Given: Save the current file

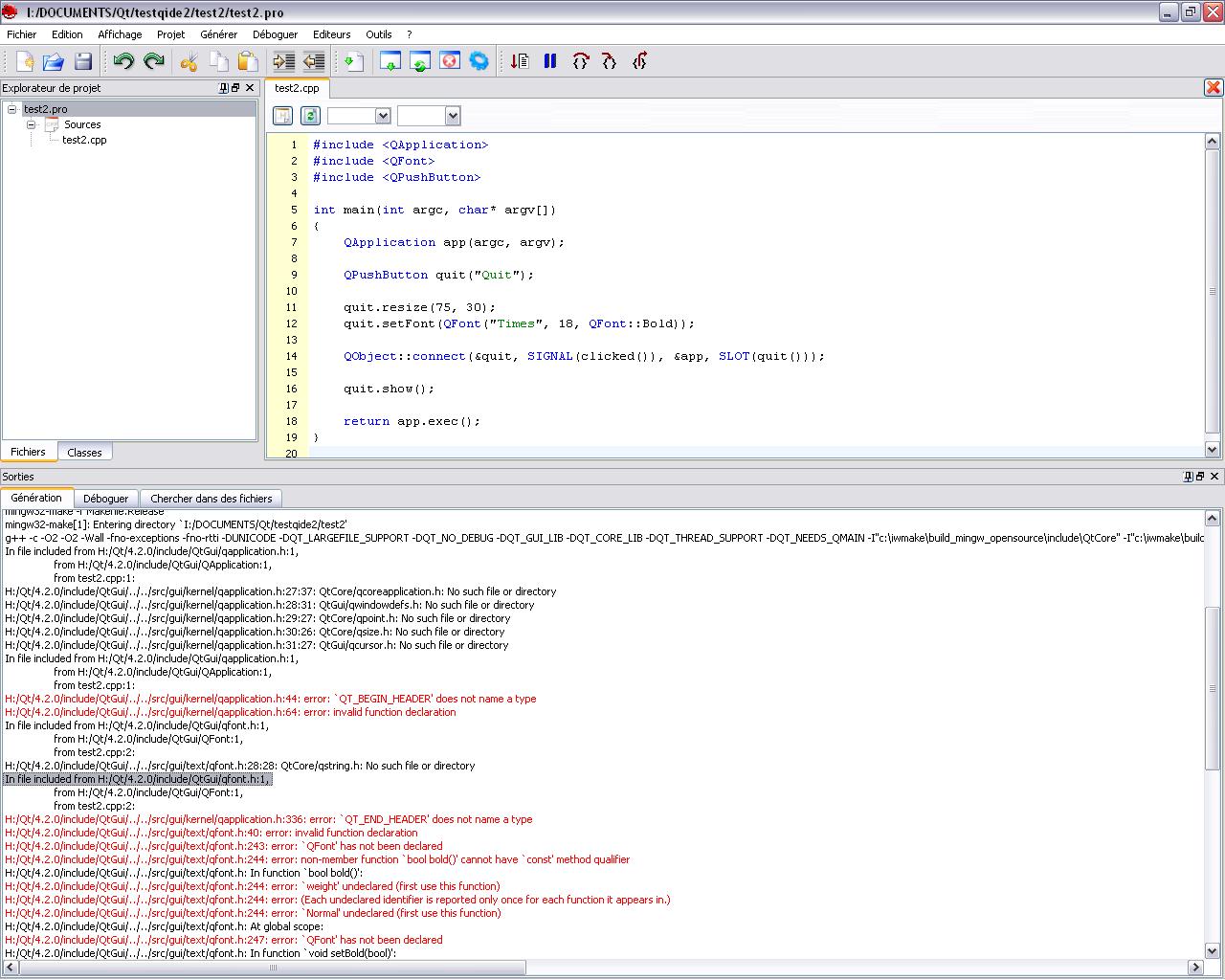Looking at the screenshot, I should [82, 60].
